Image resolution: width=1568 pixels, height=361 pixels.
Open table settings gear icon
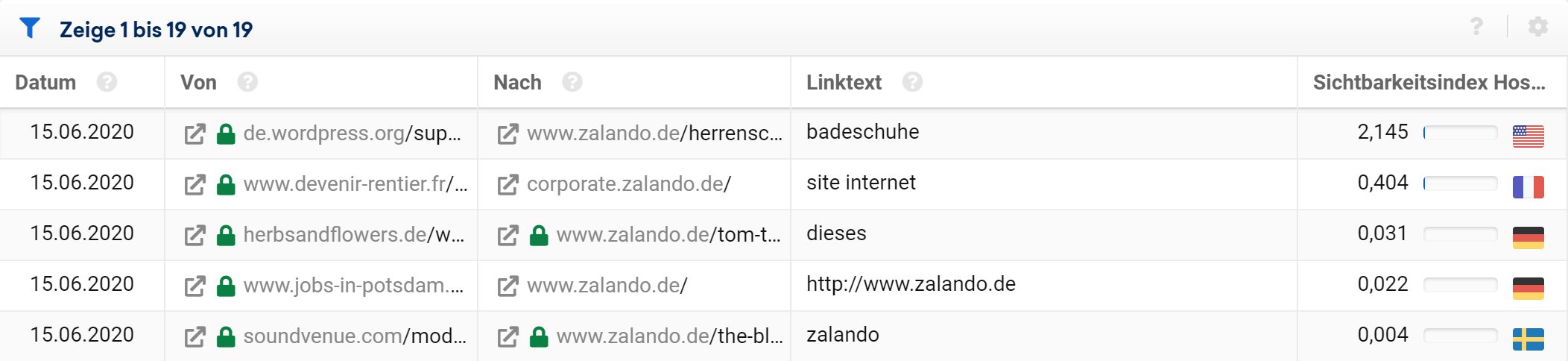coord(1537,27)
